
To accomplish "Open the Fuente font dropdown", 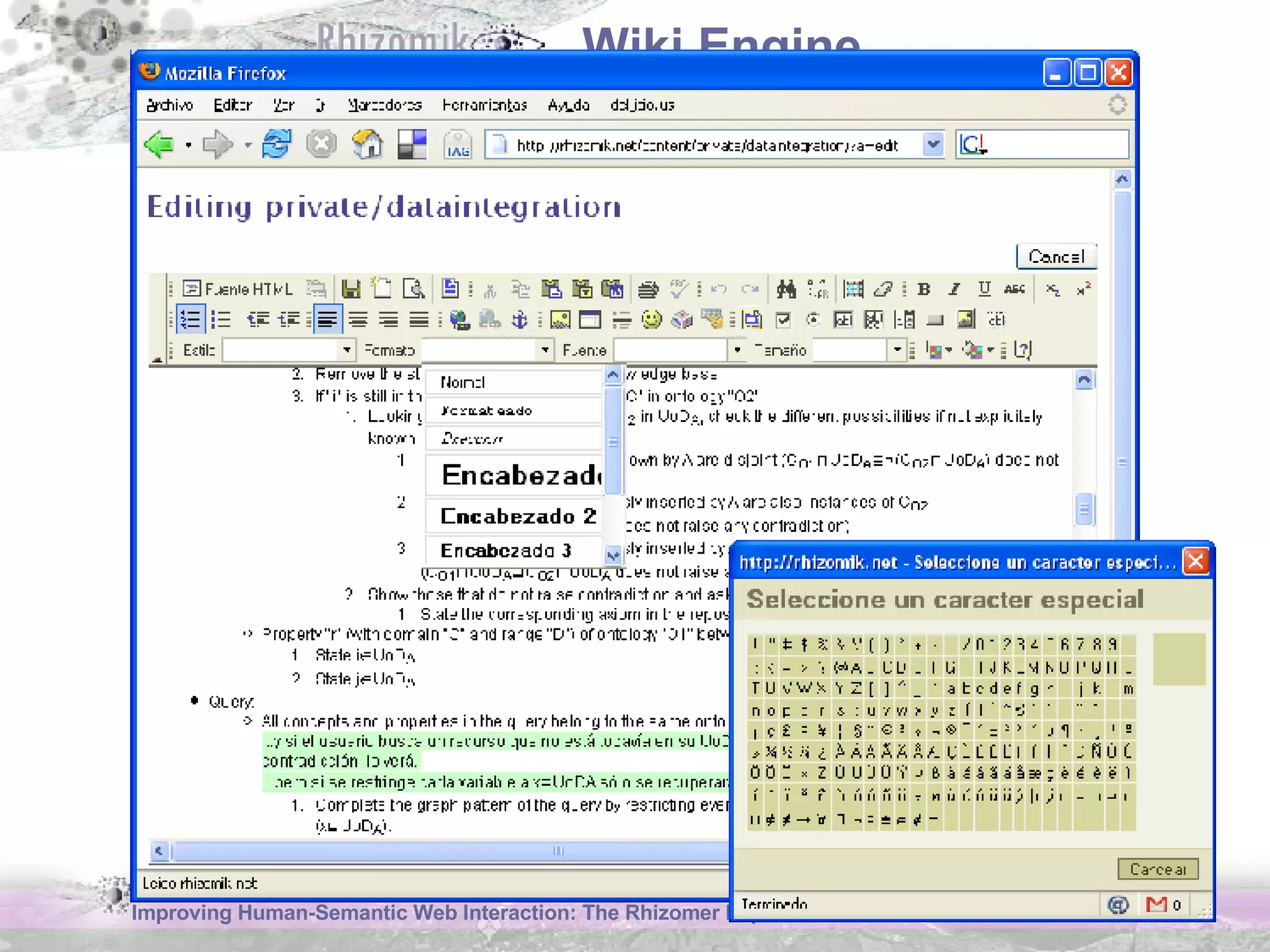I will (x=737, y=350).
